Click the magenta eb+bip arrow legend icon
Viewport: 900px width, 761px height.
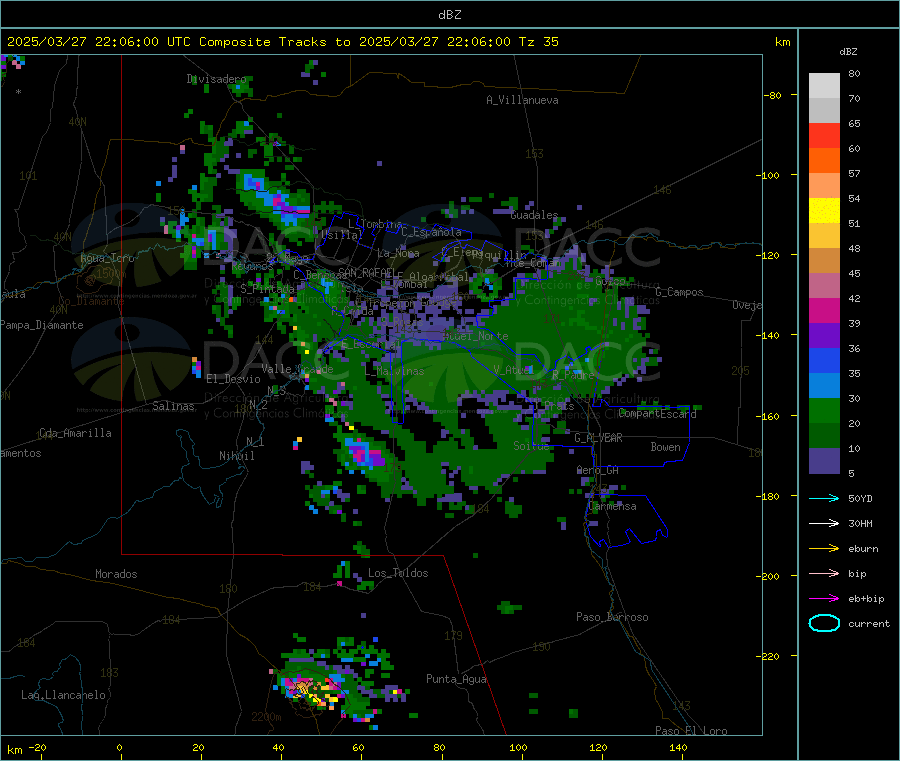click(824, 599)
